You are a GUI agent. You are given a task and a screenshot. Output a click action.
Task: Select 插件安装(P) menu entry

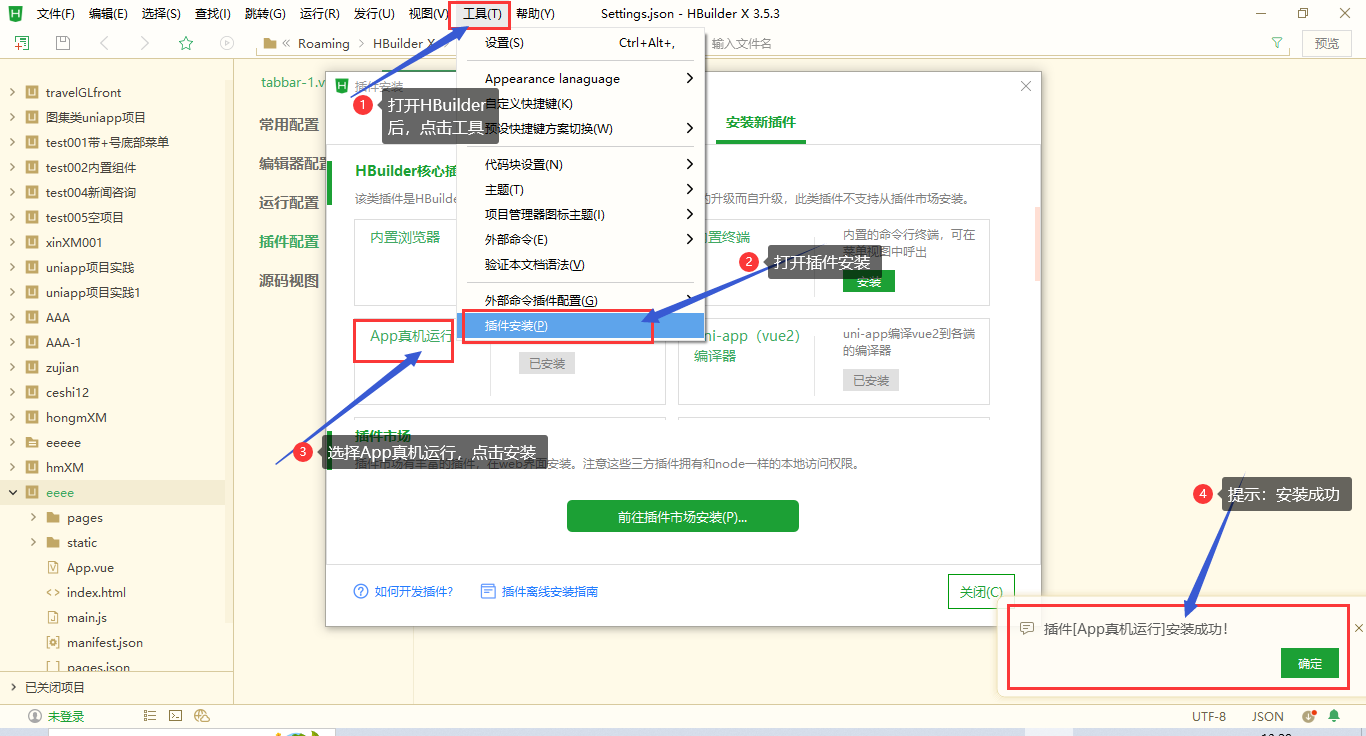click(x=517, y=326)
